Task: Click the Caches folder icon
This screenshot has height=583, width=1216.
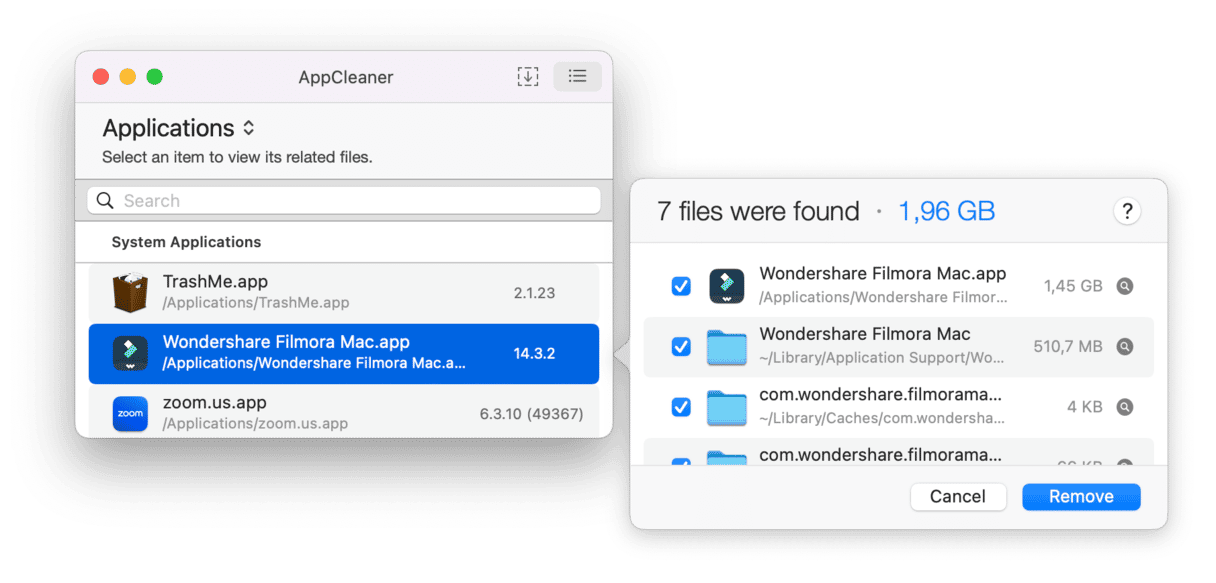Action: (727, 408)
